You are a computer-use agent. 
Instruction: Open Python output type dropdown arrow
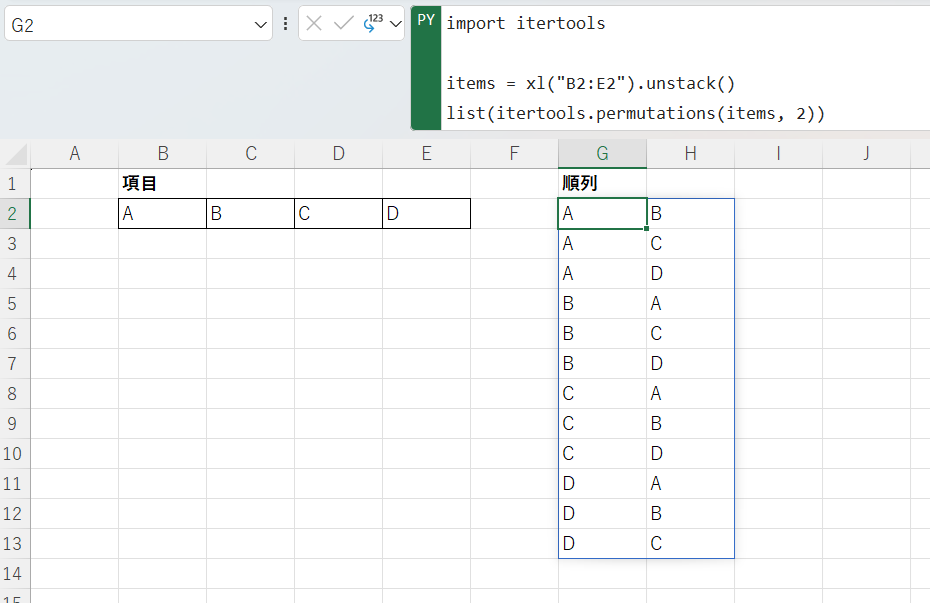[396, 24]
